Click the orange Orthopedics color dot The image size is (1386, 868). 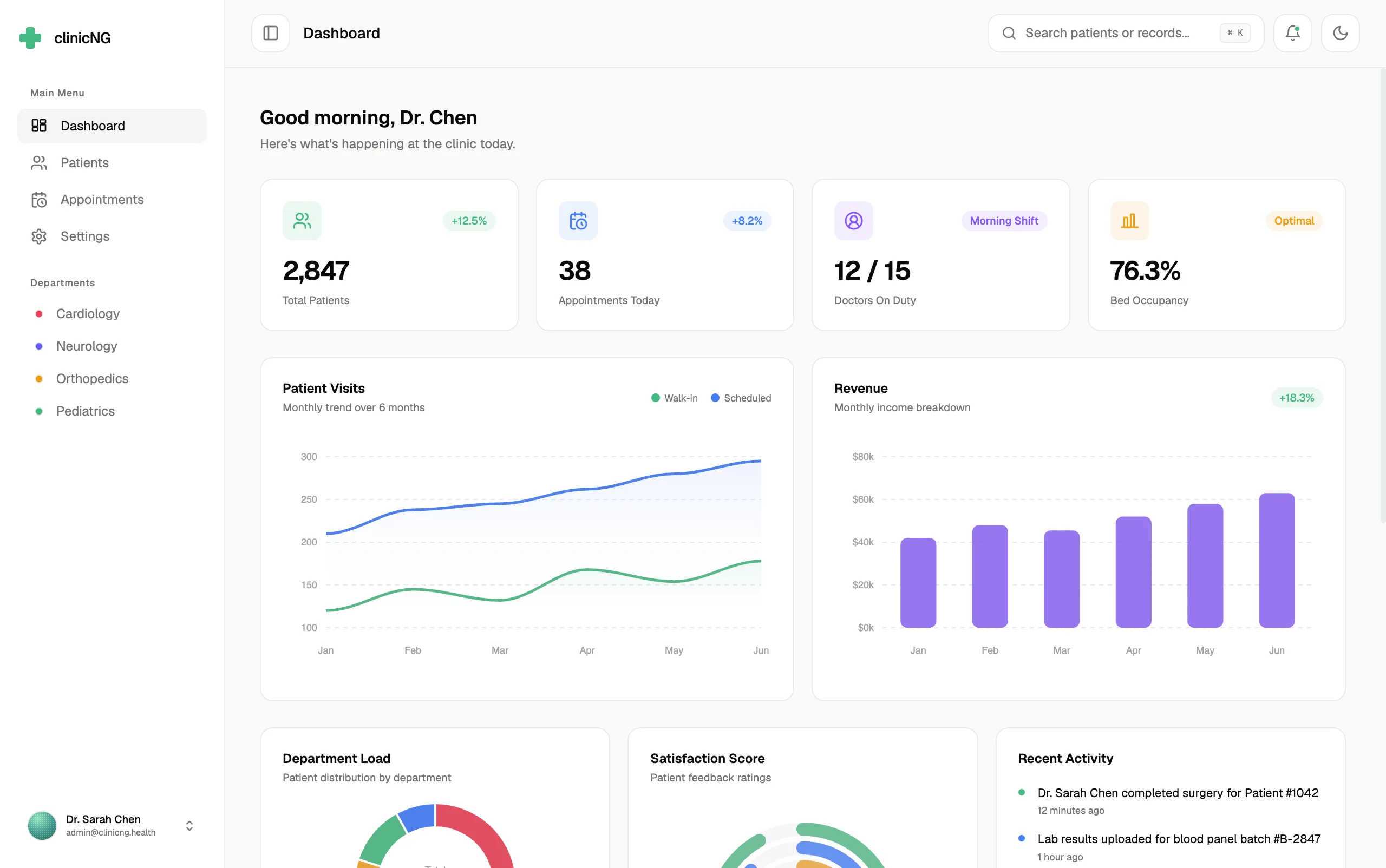(x=38, y=378)
